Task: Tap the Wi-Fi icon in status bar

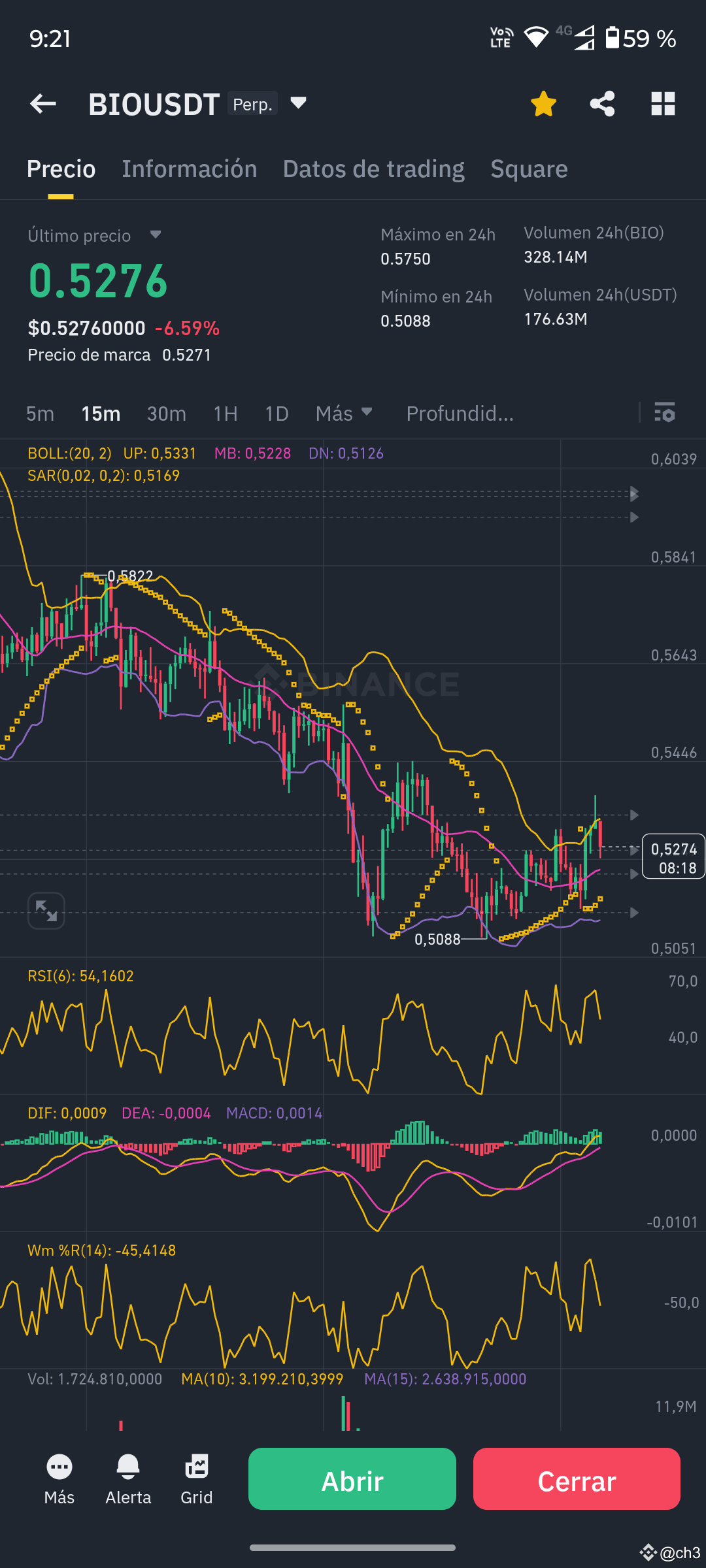Action: coord(536,37)
